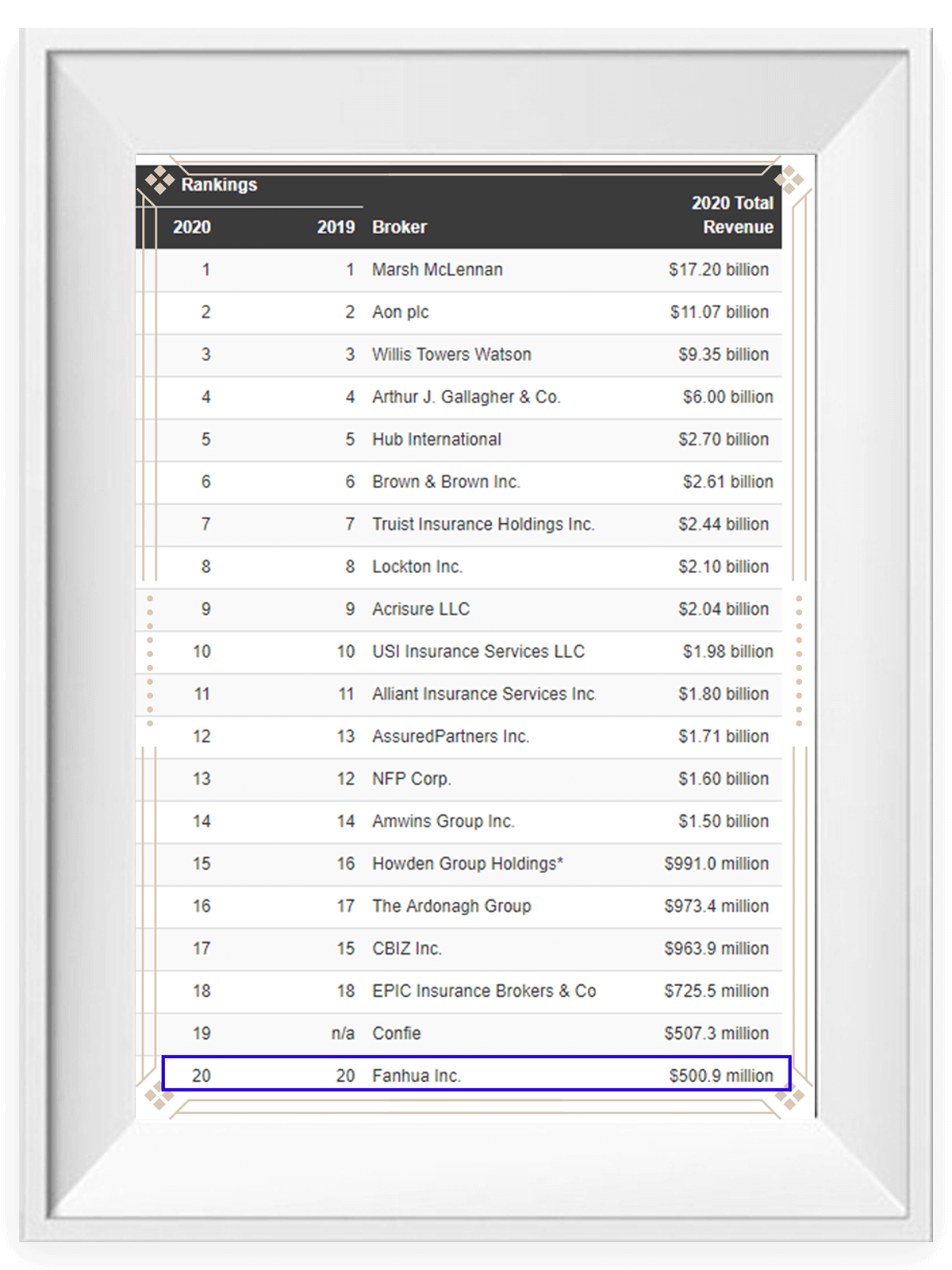
Task: Click the $500.9 million revenue value
Action: 720,1076
